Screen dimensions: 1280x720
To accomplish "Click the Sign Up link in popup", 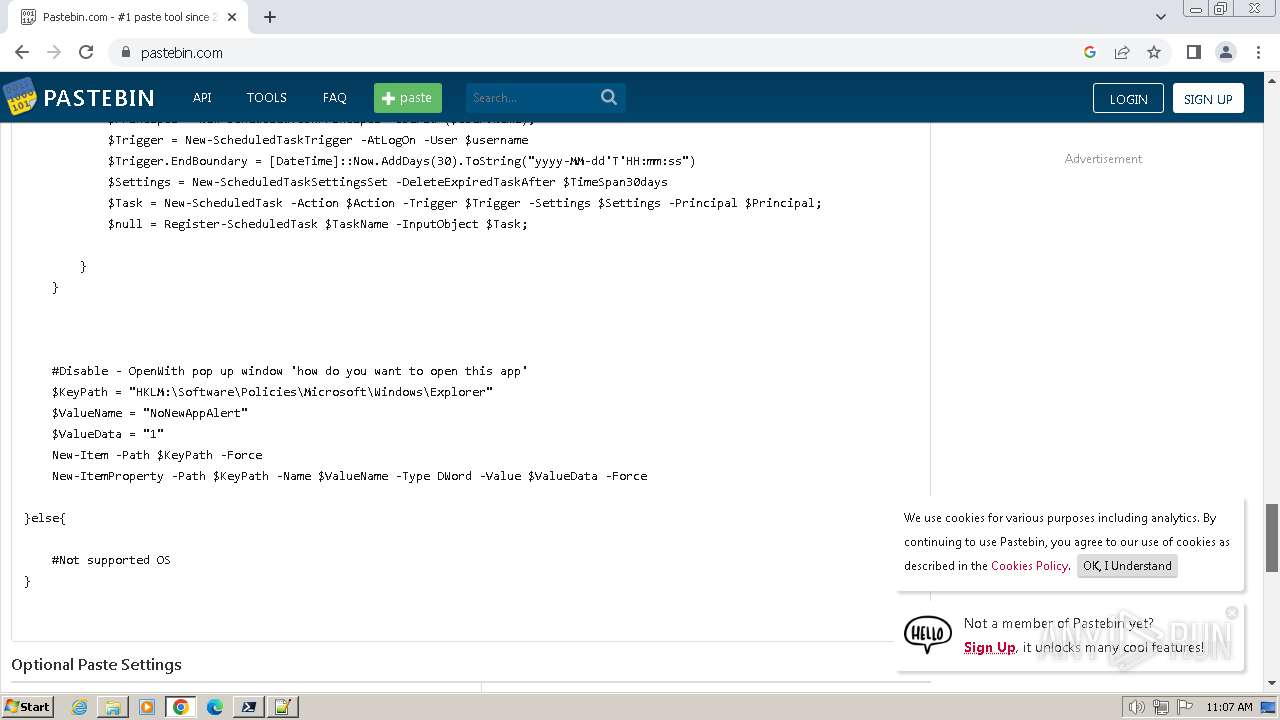I will [989, 647].
